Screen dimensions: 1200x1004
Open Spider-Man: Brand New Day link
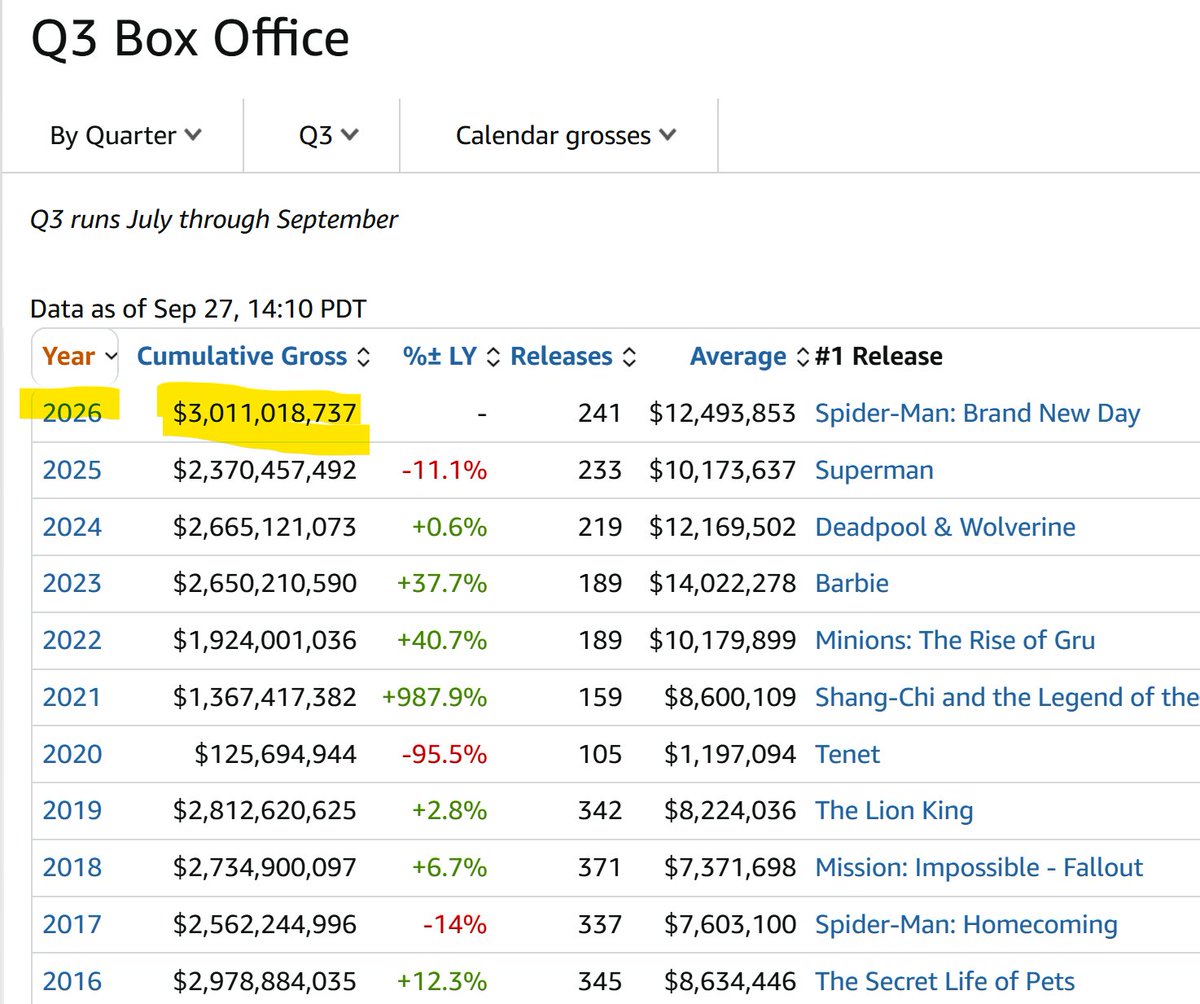978,413
